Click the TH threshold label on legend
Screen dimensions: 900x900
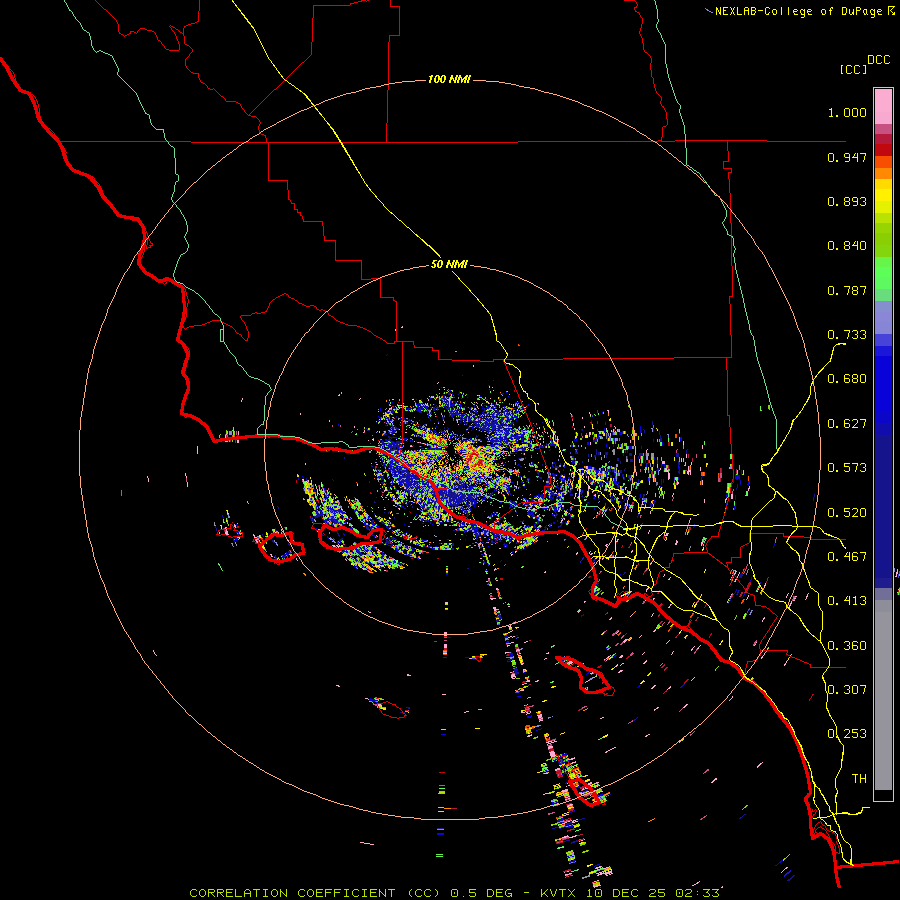coord(859,779)
